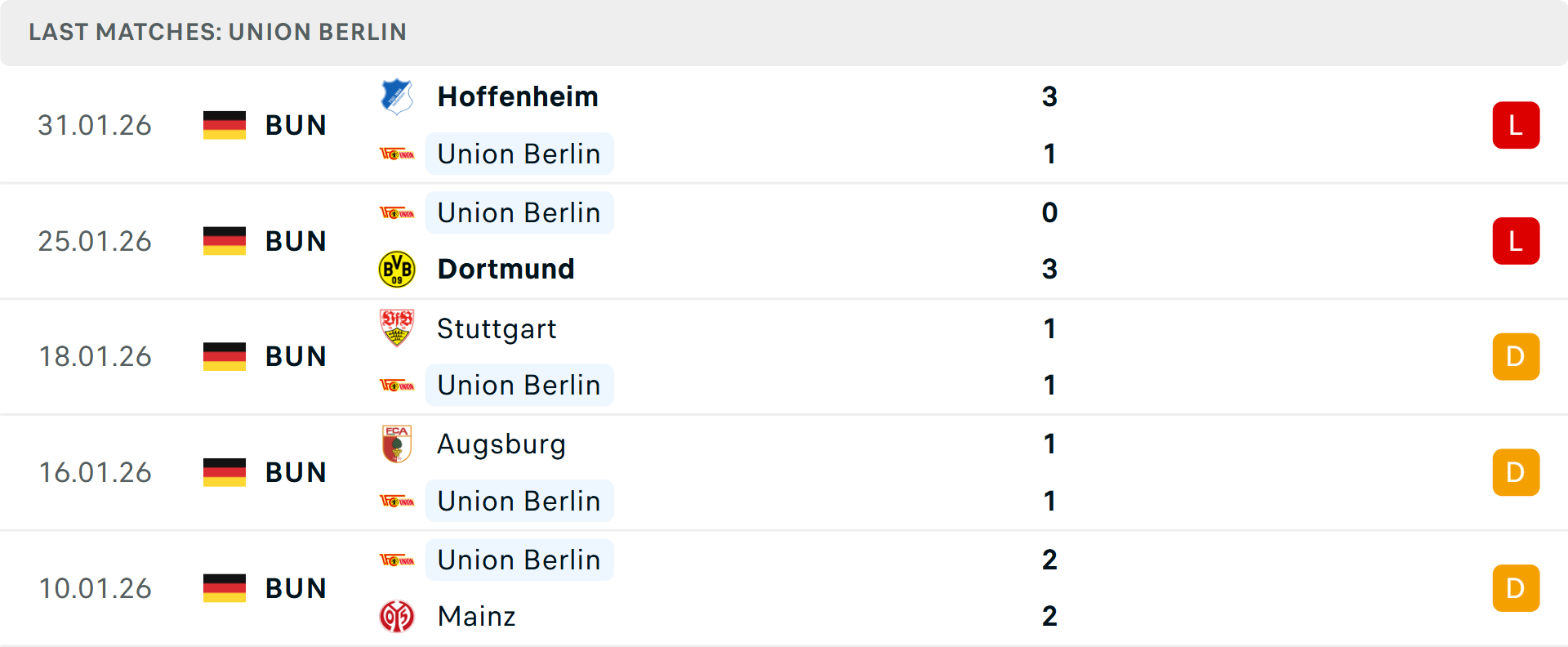Select the Dortmund team name

click(506, 269)
